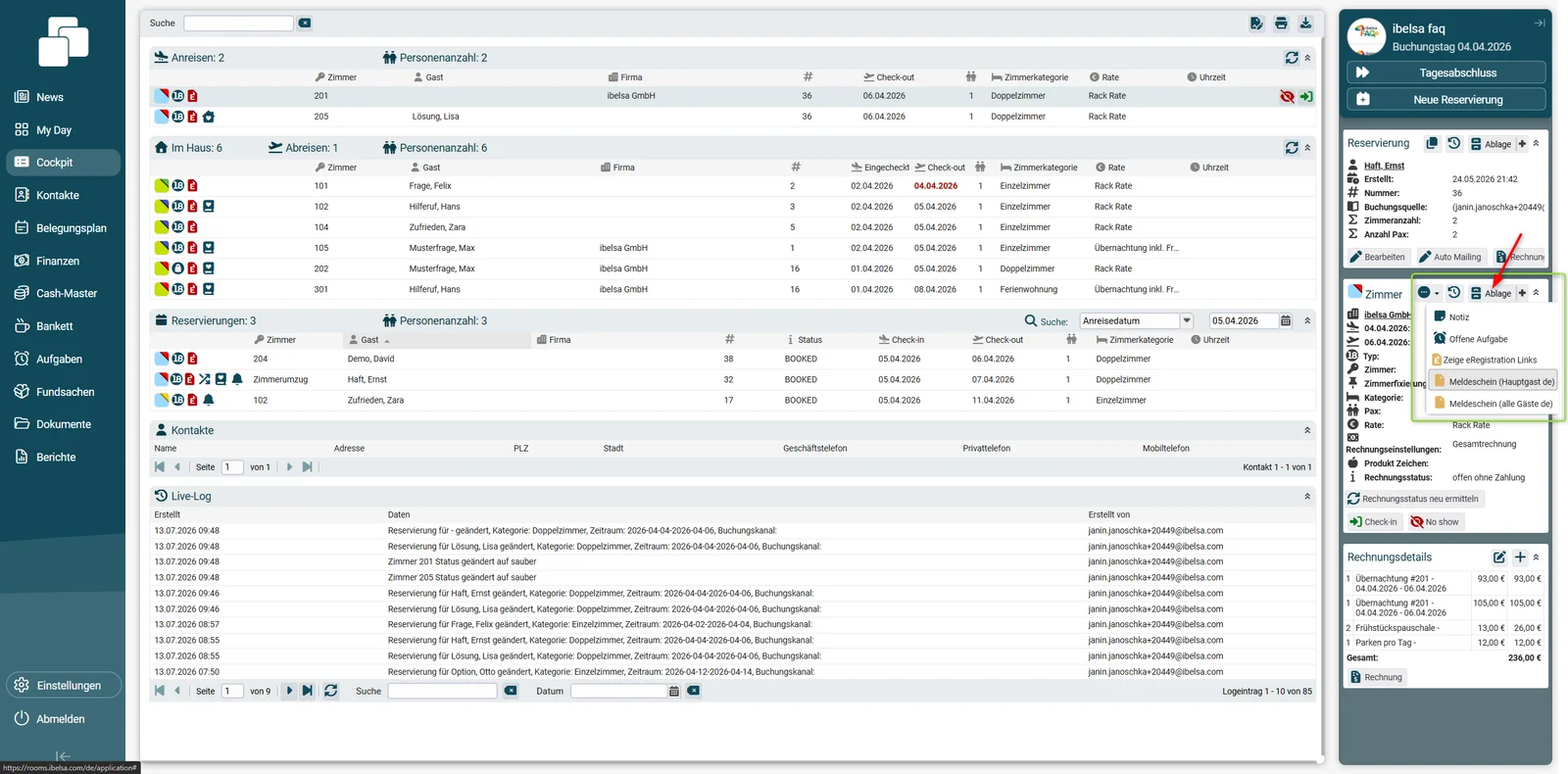Open the Anreisedatum search dropdown

[x=1187, y=320]
